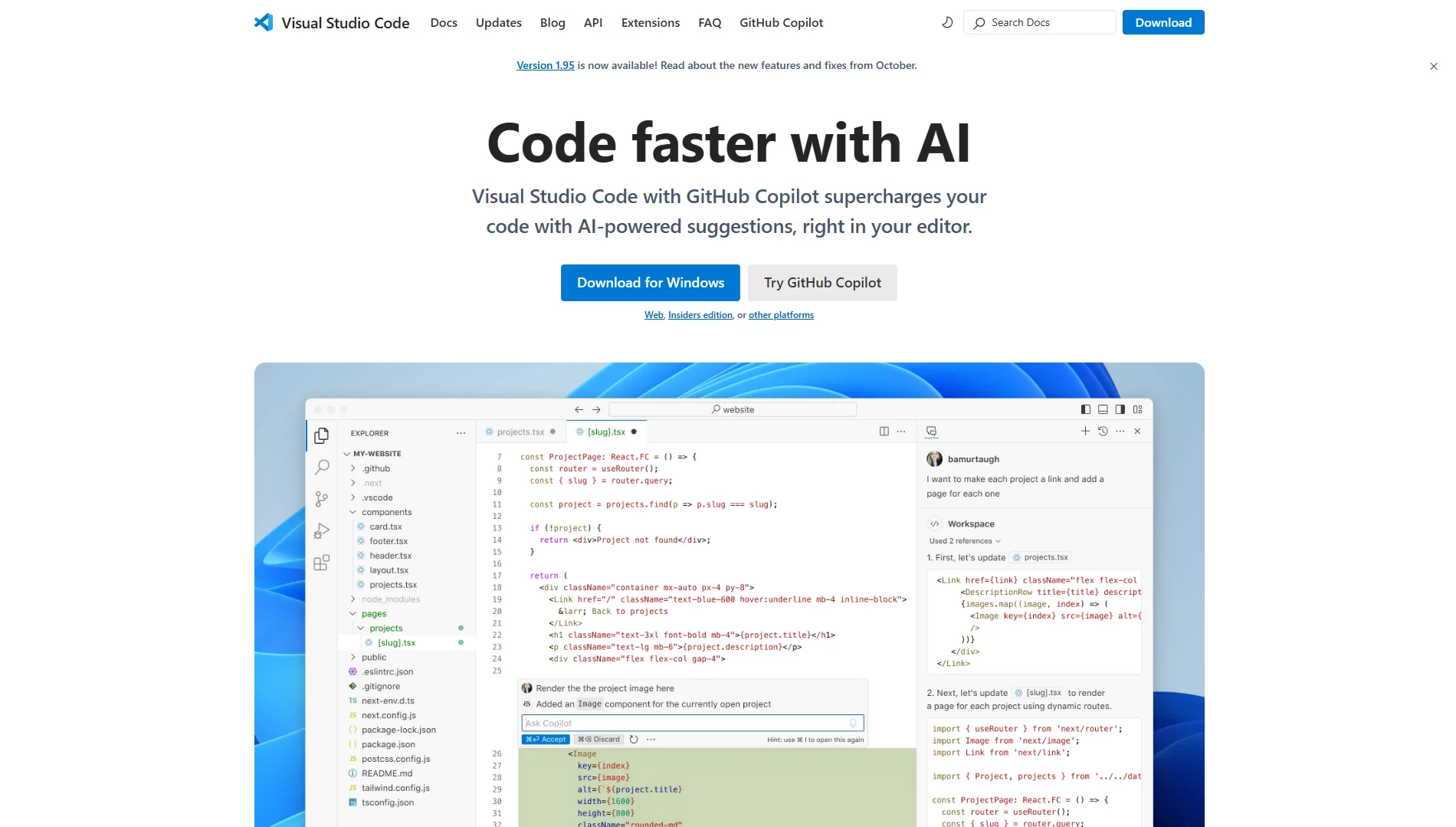Image resolution: width=1456 pixels, height=827 pixels.
Task: Click the Search Docs magnifier icon
Action: coord(979,23)
